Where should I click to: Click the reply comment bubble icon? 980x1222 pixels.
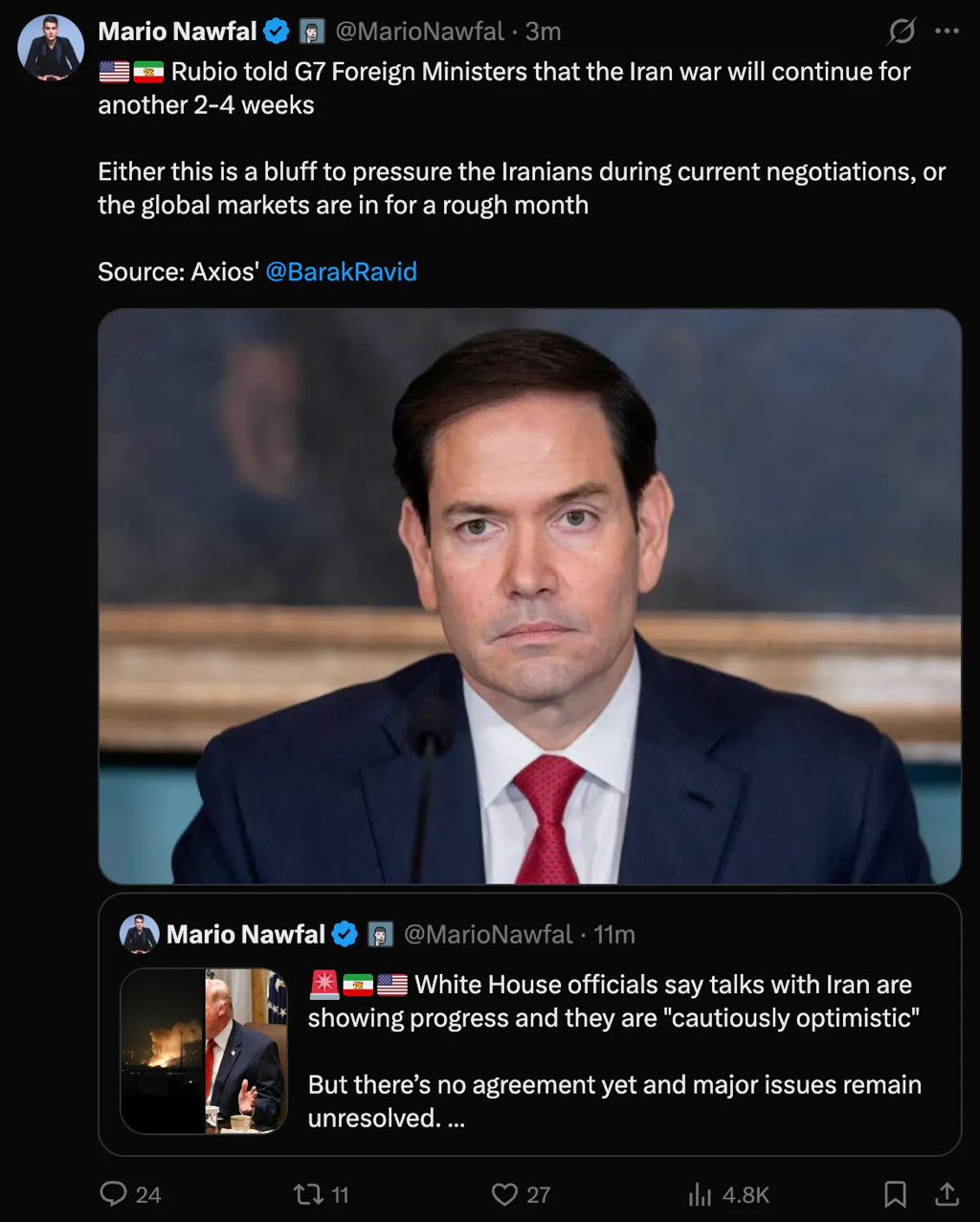click(114, 1193)
